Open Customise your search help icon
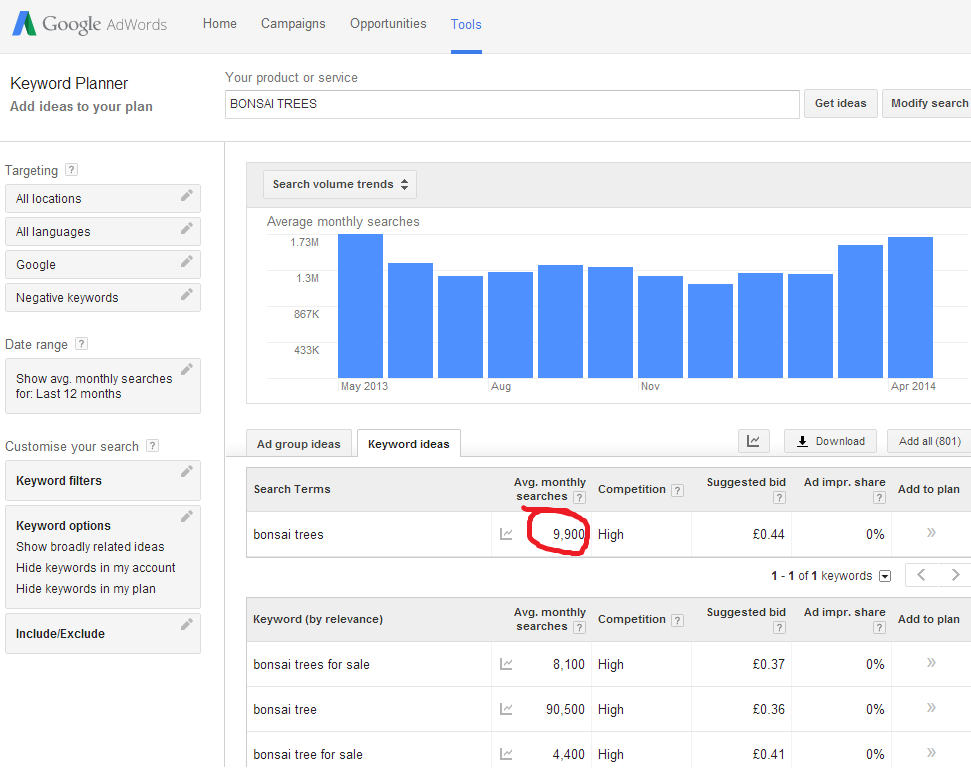 [152, 446]
